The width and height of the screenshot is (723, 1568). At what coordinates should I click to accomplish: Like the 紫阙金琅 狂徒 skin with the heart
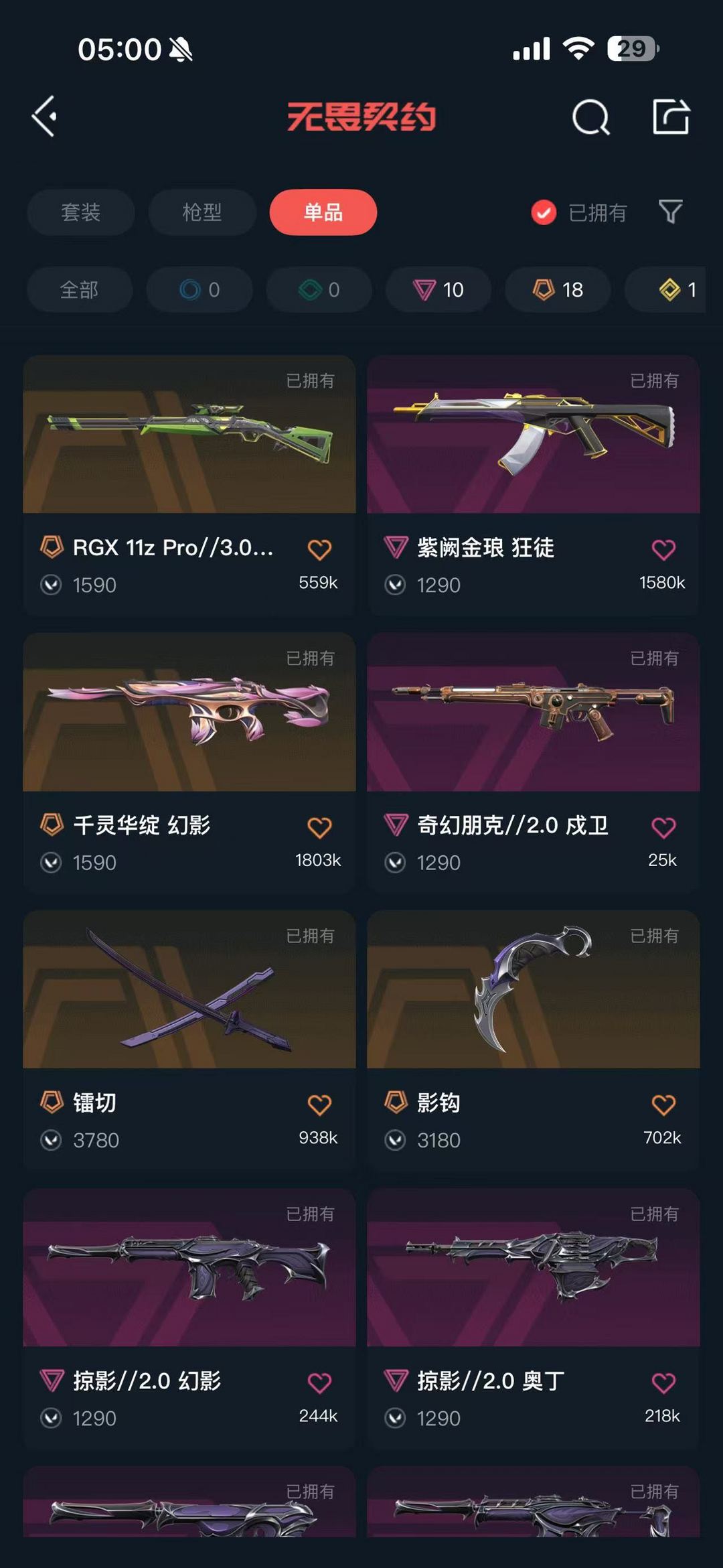pos(663,550)
